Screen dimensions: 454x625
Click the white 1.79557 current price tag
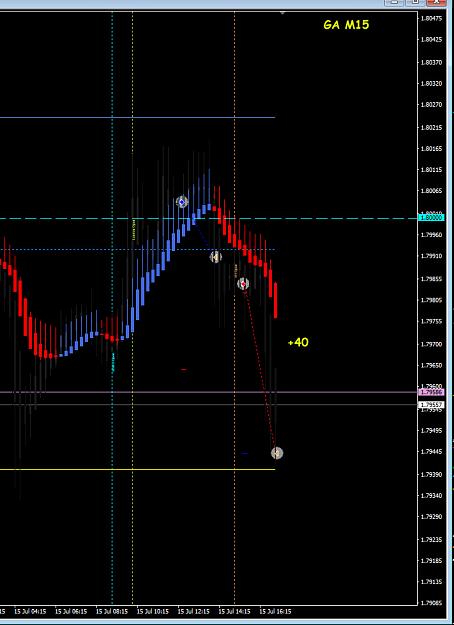[430, 405]
